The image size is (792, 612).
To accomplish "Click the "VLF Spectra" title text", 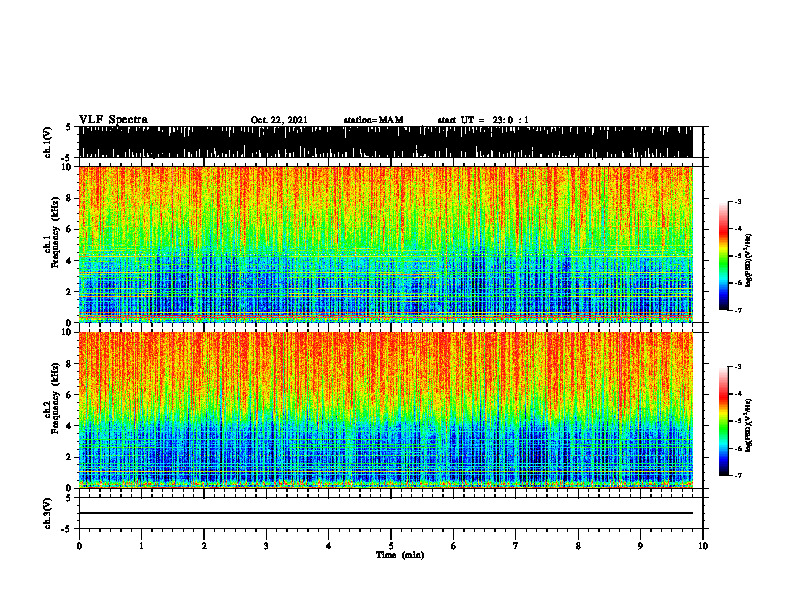I will click(x=113, y=120).
